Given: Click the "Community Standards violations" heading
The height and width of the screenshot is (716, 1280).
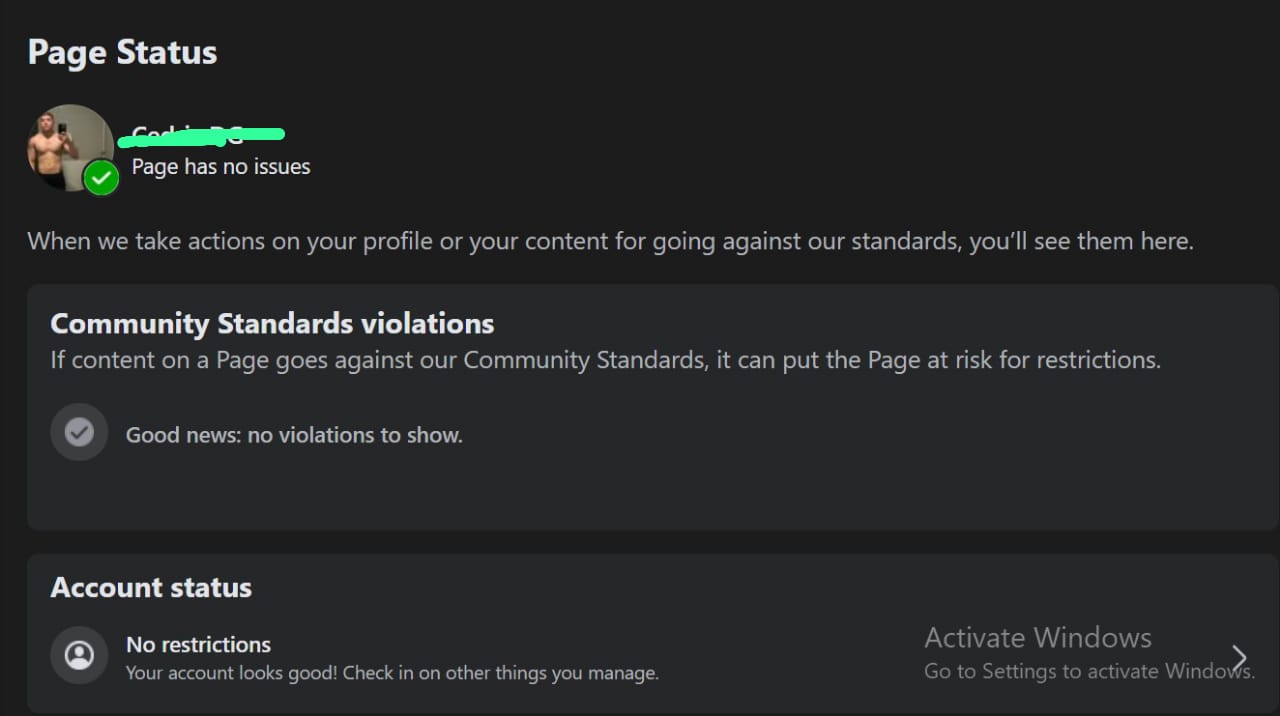Looking at the screenshot, I should click(x=272, y=324).
